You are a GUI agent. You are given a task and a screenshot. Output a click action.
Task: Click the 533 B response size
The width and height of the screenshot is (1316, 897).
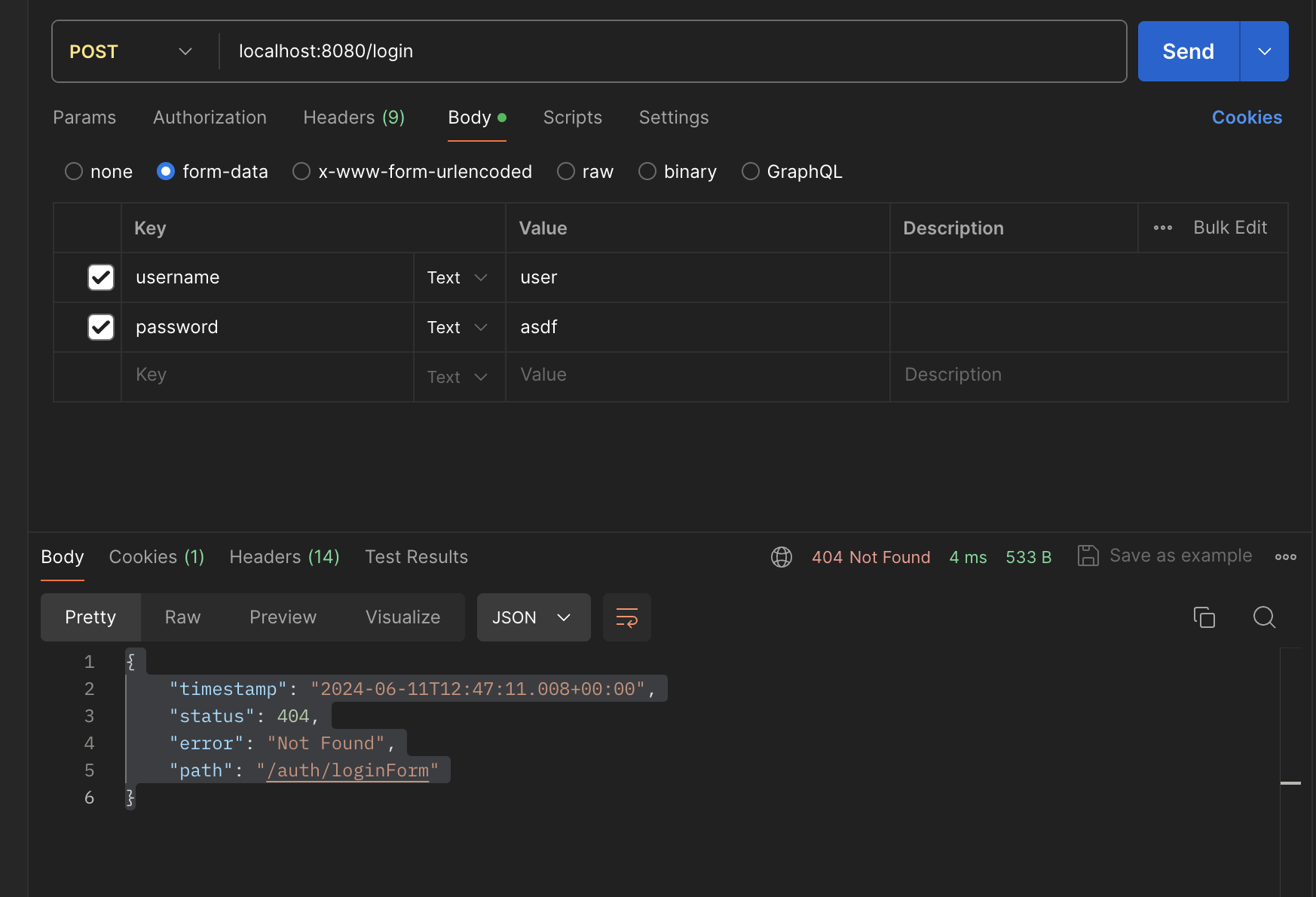pos(1029,557)
